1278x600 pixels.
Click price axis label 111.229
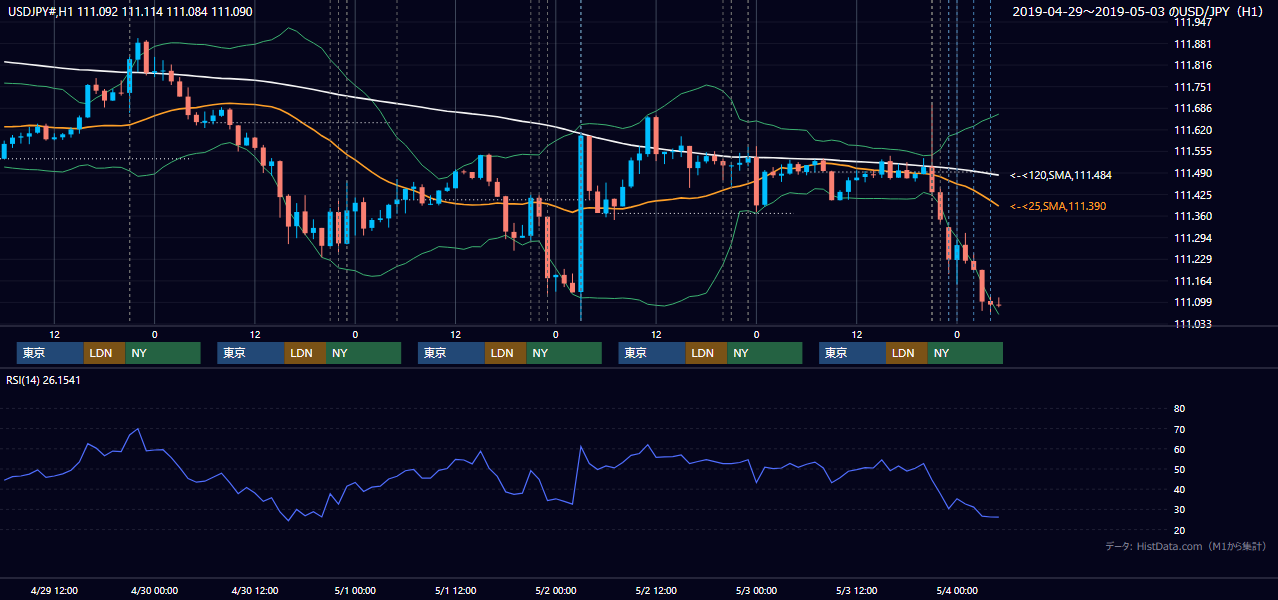(1192, 259)
